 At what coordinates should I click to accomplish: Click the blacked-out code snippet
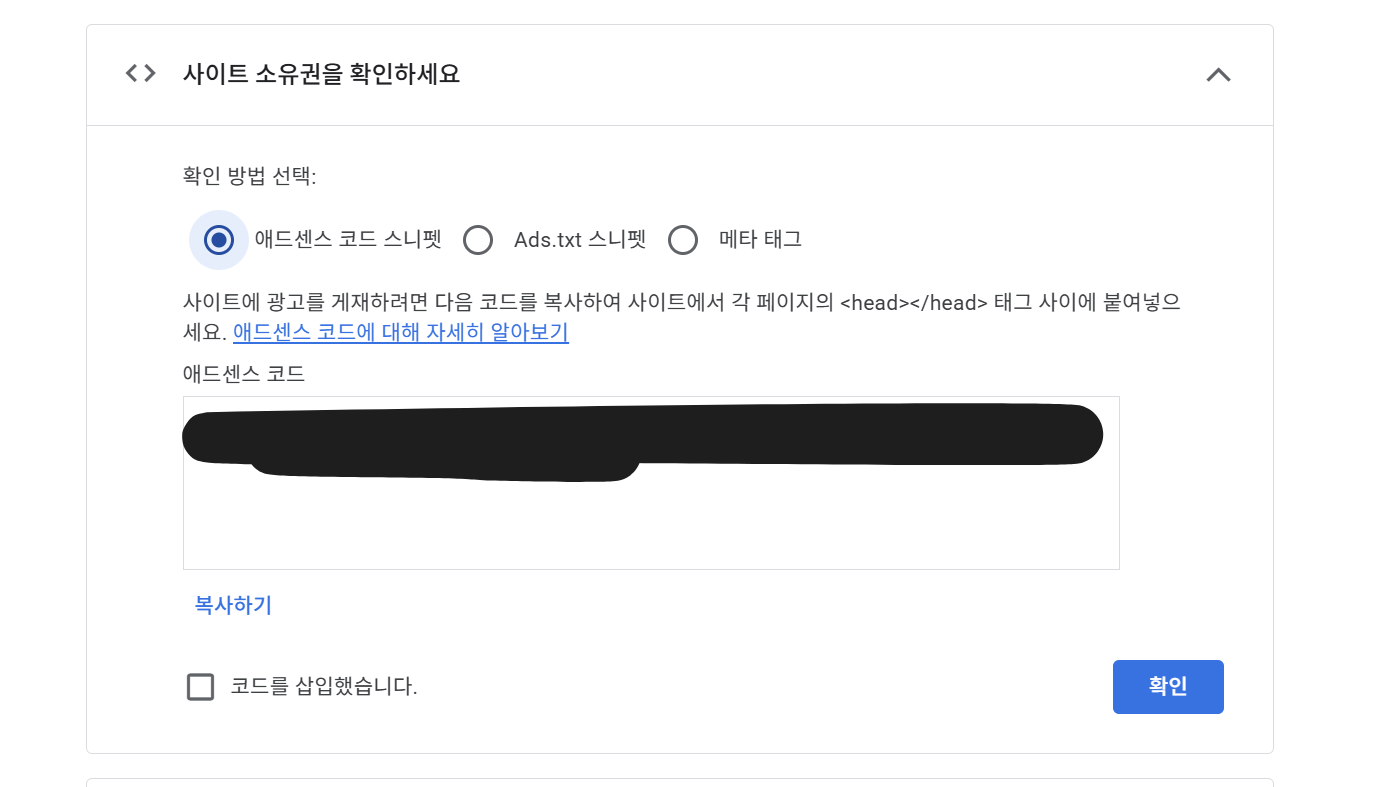tap(642, 438)
